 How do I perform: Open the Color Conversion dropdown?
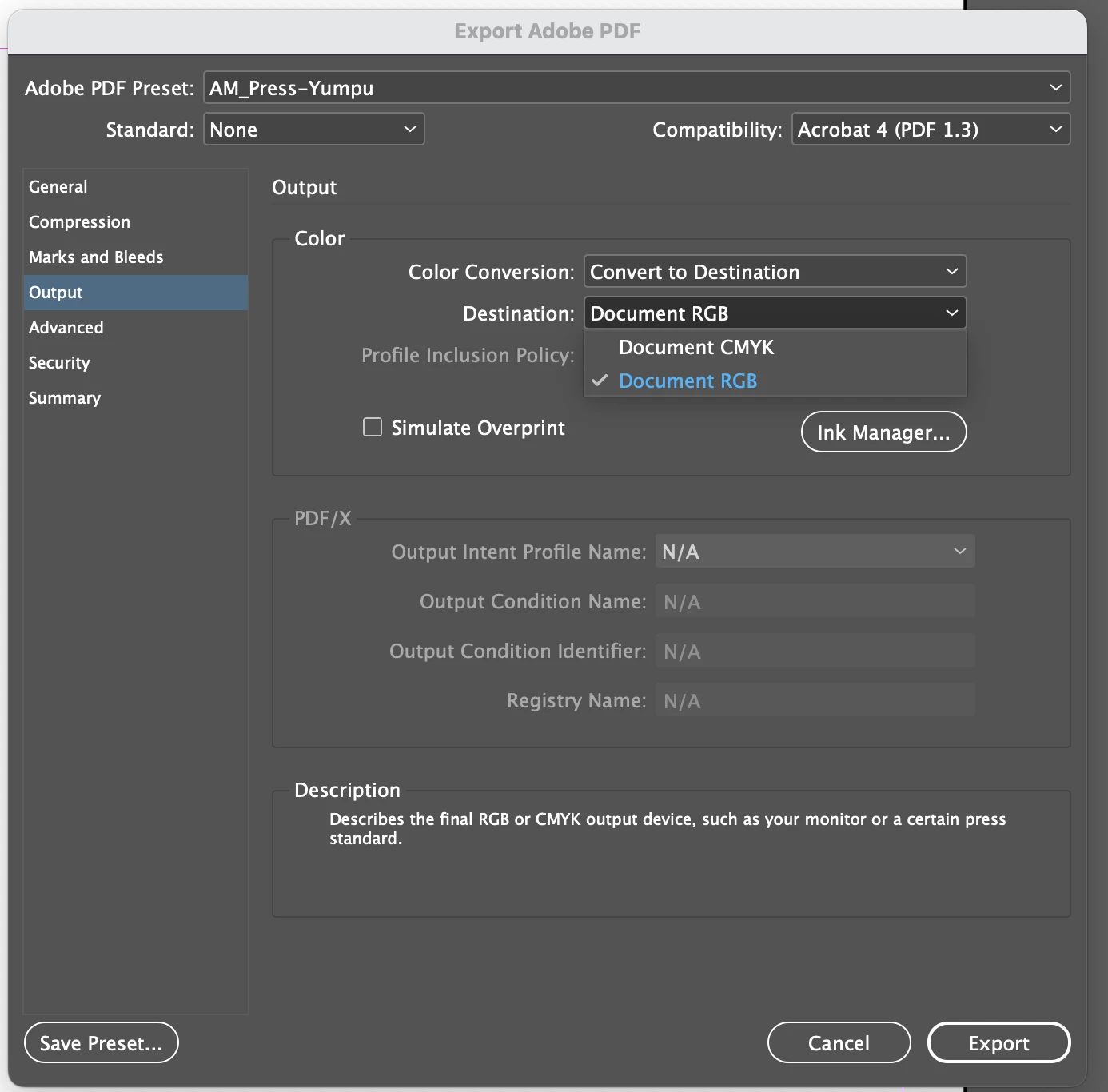pyautogui.click(x=775, y=272)
